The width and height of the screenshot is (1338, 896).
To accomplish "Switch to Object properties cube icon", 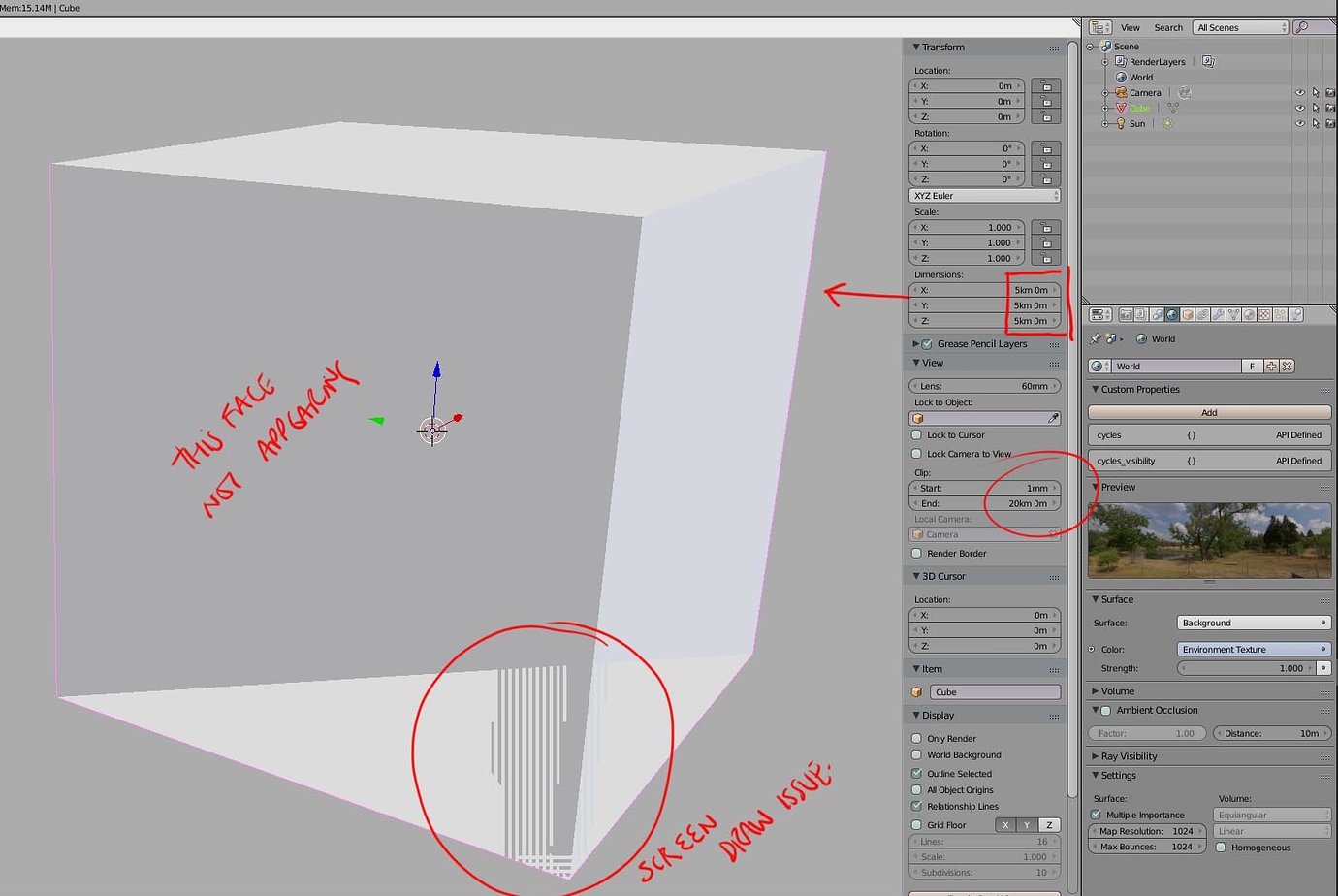I will coord(1187,315).
